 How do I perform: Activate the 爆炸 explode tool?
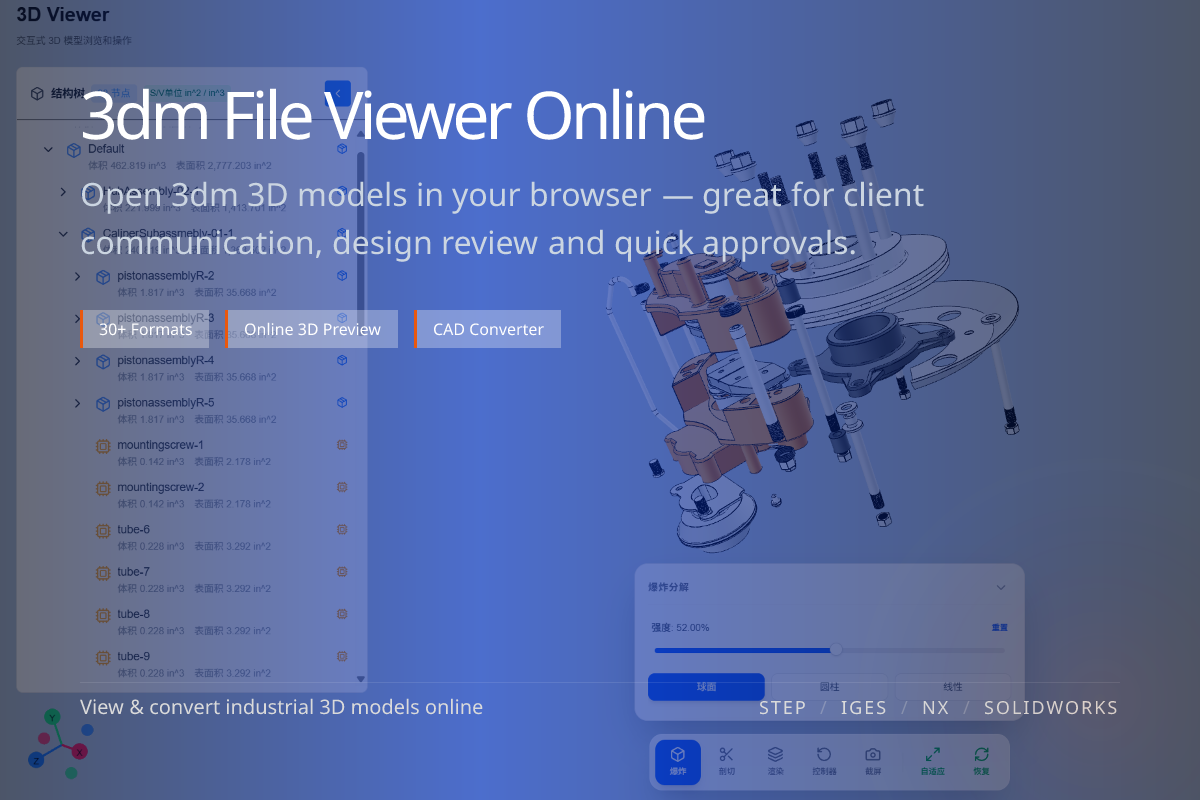(678, 761)
